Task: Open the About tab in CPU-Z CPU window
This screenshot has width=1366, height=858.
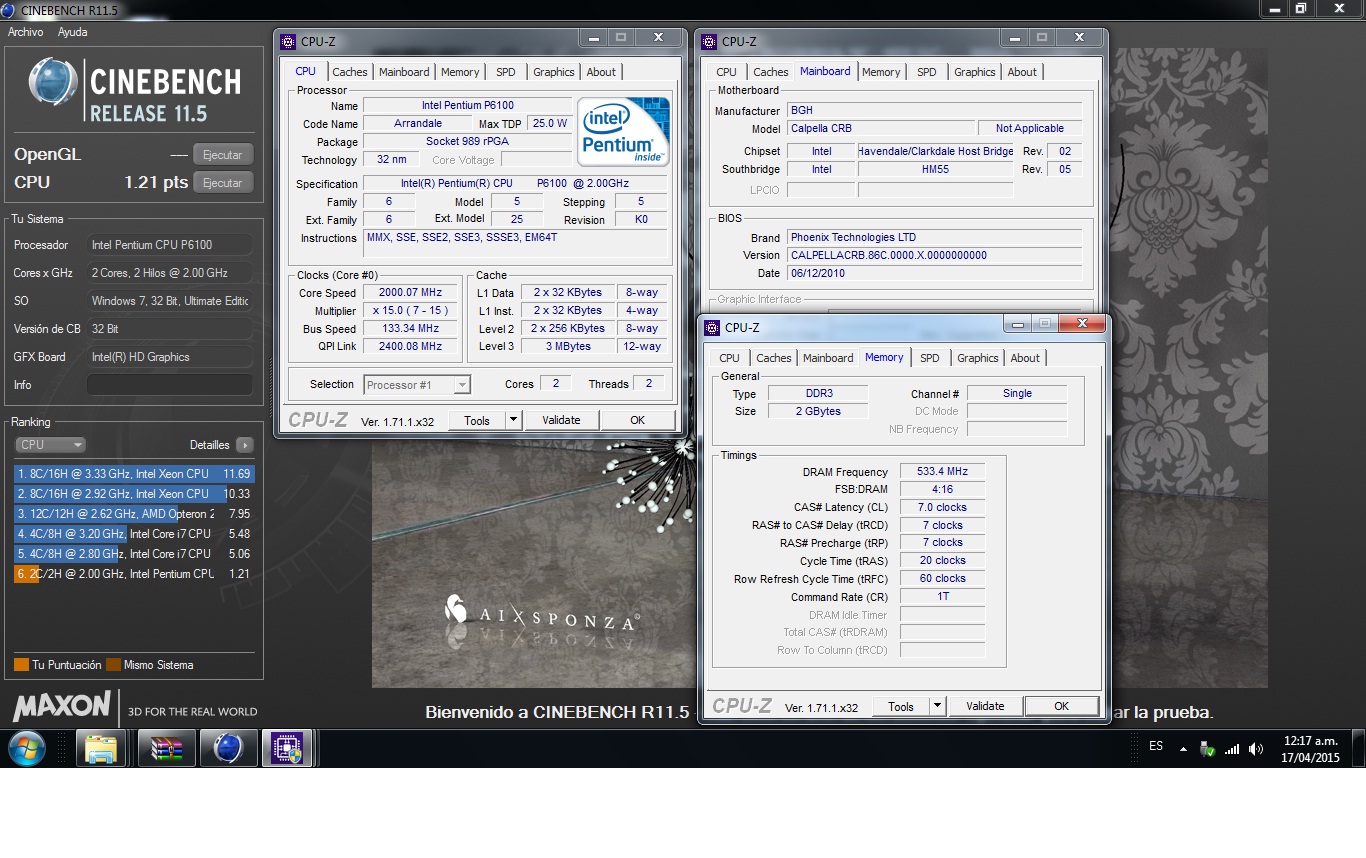Action: (x=601, y=72)
